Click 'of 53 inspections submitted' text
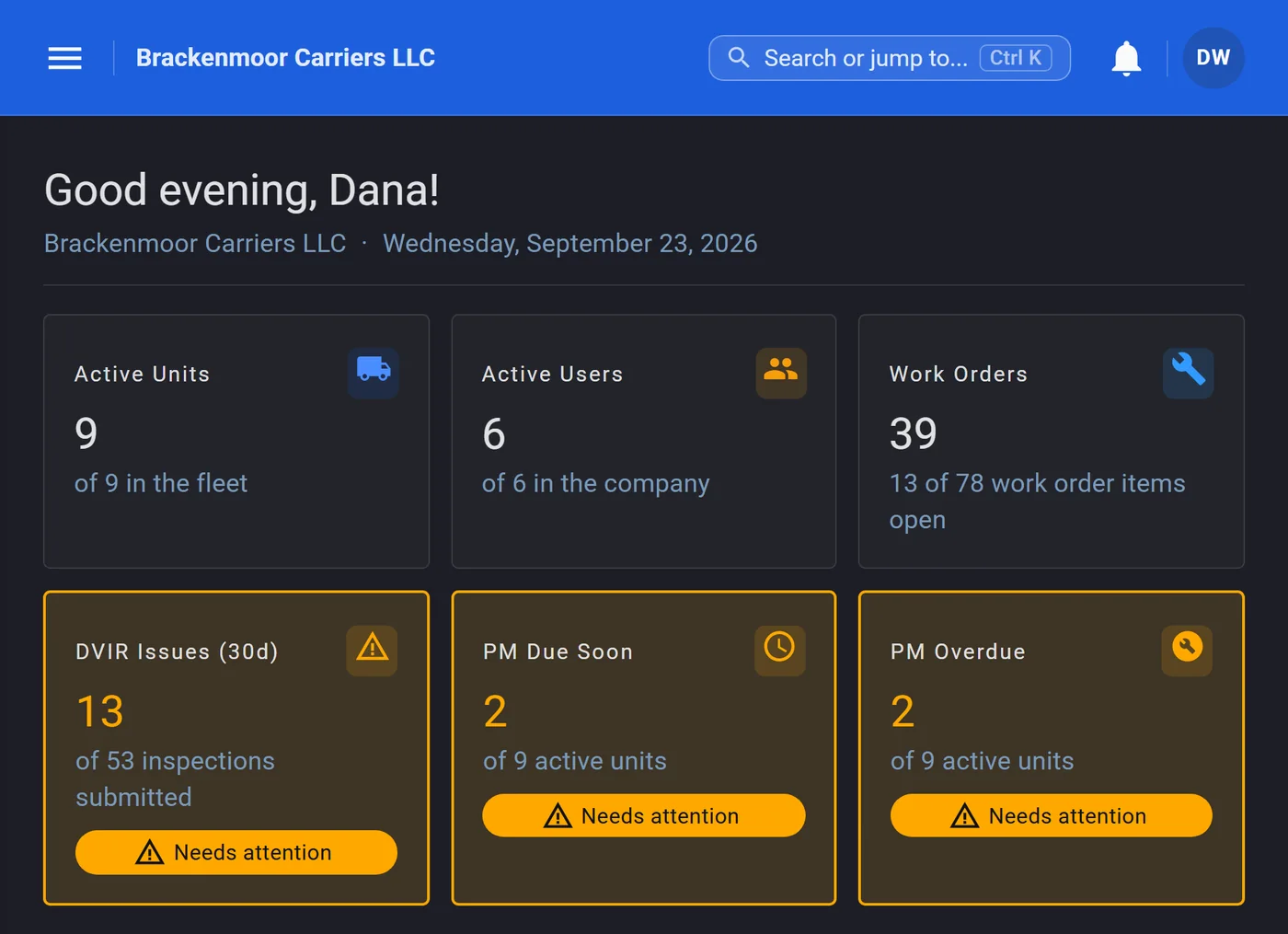Viewport: 1288px width, 934px height. point(175,778)
